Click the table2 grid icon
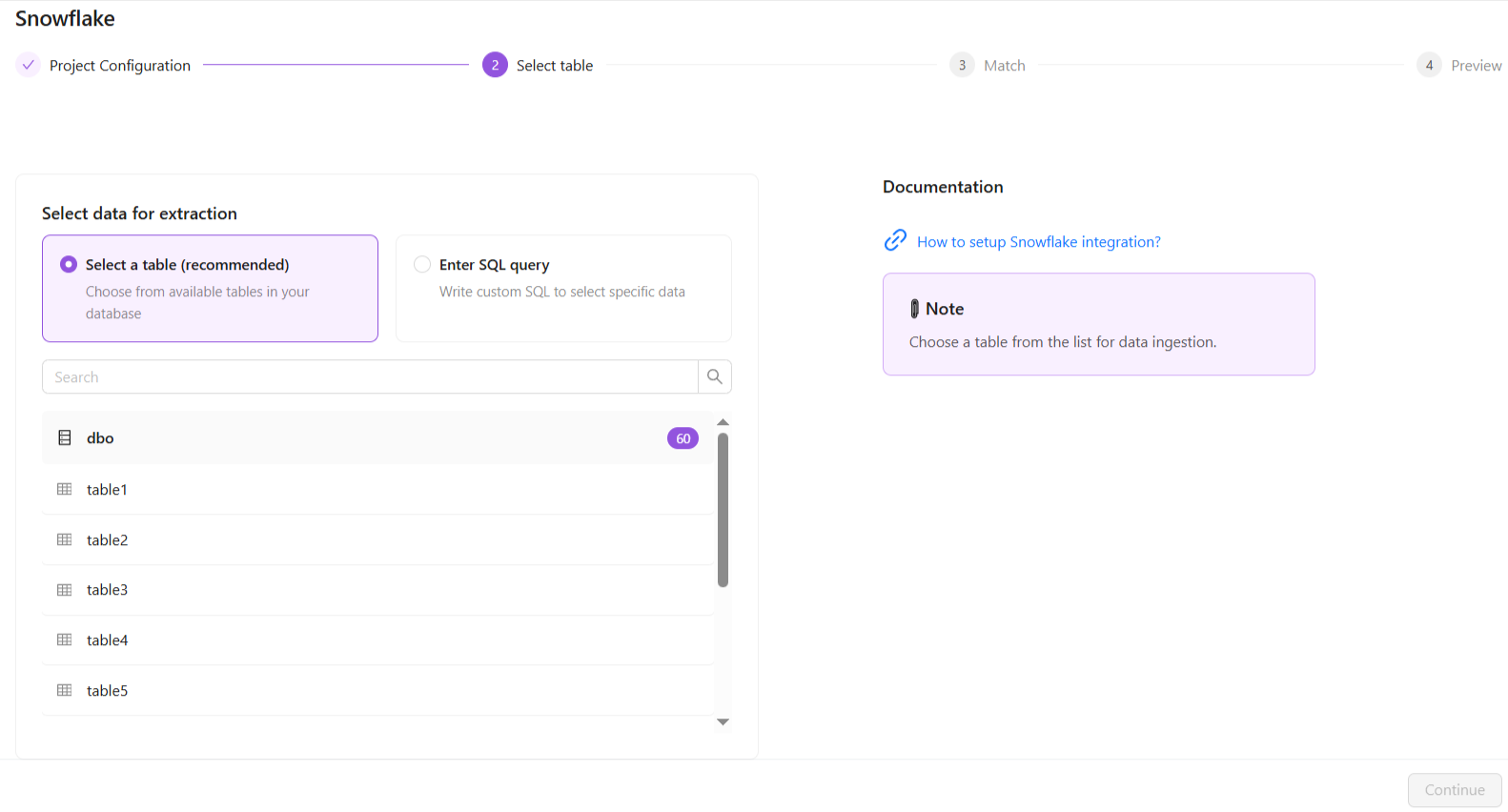 [65, 539]
